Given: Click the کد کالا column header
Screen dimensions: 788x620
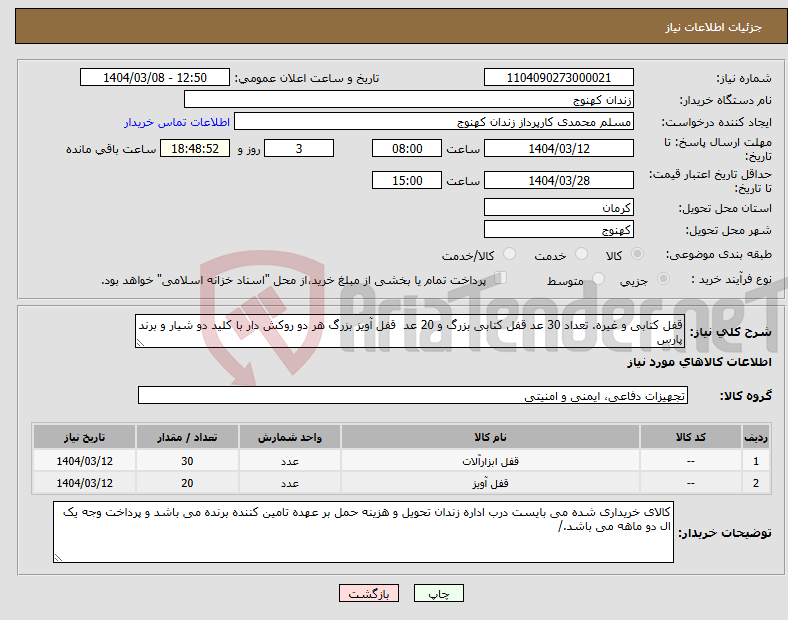Looking at the screenshot, I should (x=691, y=437).
